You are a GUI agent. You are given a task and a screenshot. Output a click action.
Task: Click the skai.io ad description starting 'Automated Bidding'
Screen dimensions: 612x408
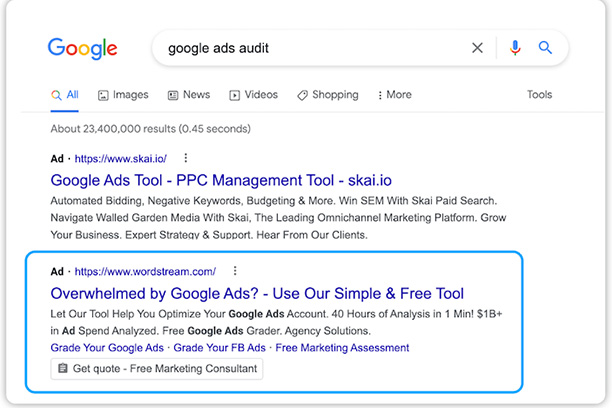click(x=278, y=218)
